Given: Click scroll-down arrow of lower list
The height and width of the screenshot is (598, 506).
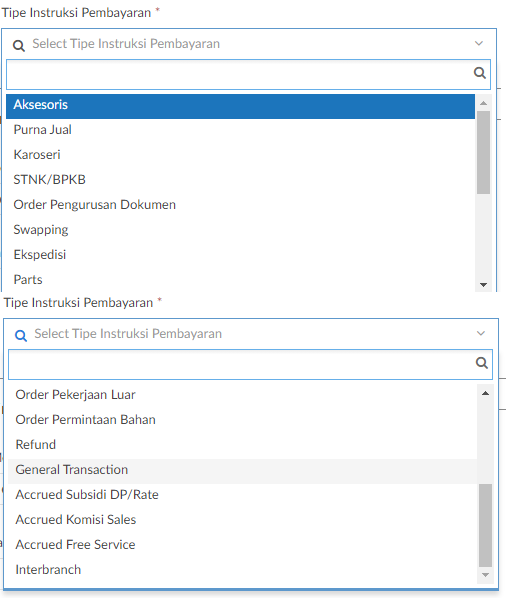Looking at the screenshot, I should click(485, 575).
